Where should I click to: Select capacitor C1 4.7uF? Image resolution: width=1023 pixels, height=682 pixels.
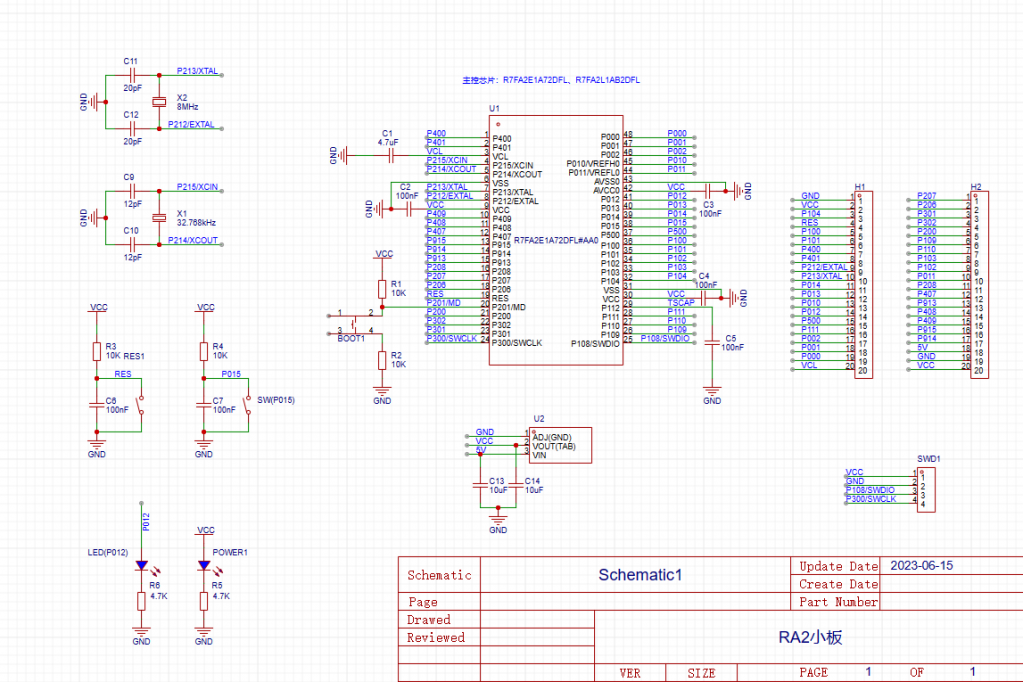click(391, 155)
